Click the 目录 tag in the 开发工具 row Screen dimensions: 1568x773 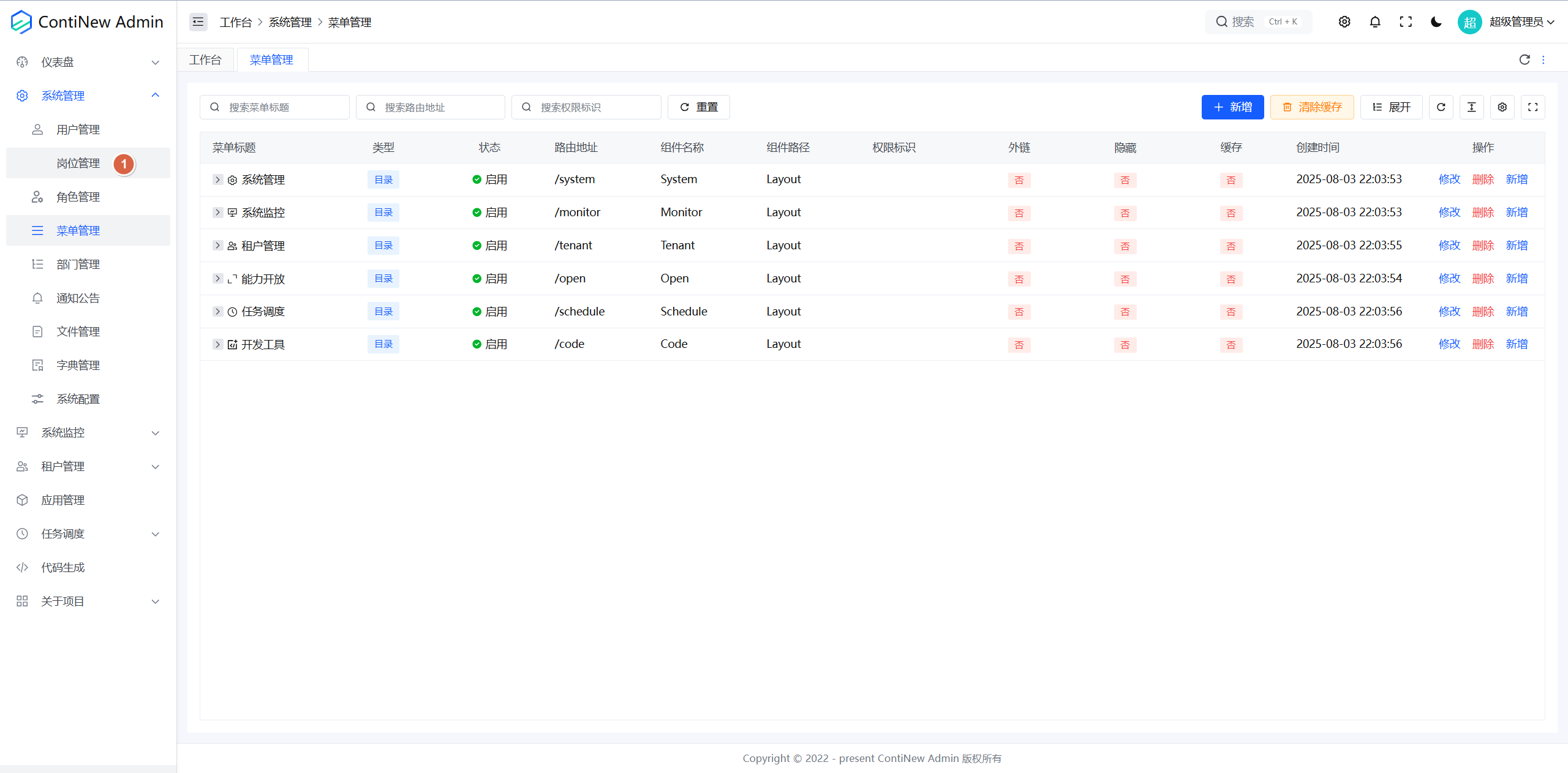click(x=383, y=344)
